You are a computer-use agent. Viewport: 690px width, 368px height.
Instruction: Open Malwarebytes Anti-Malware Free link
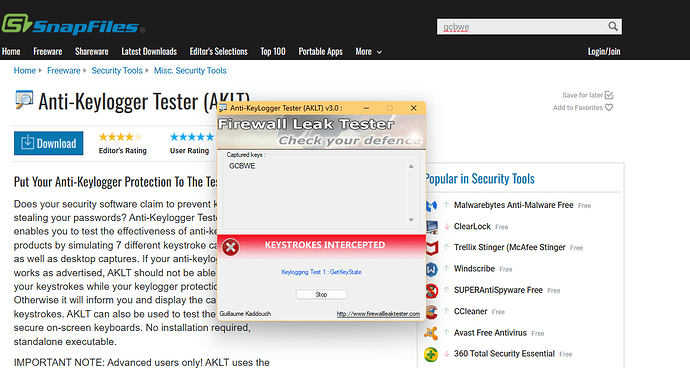tap(514, 205)
